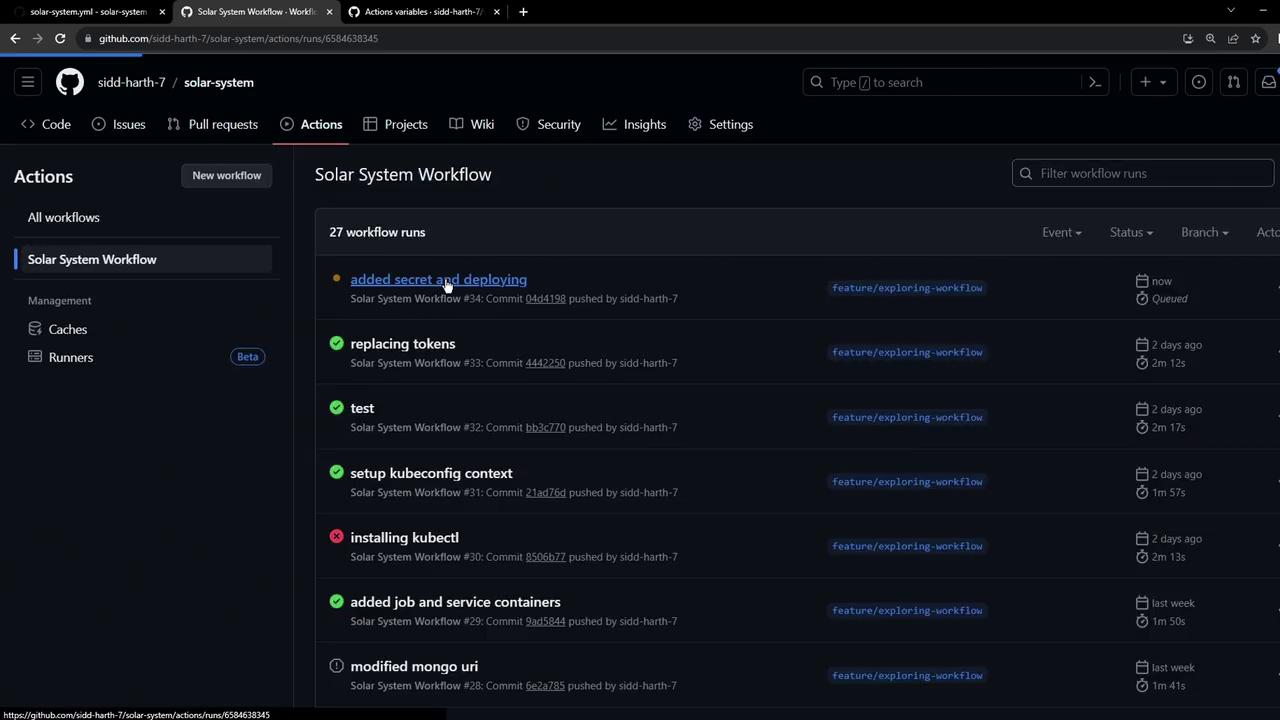The image size is (1280, 720).
Task: Open the header Issues circle-dot icon
Action: (x=1199, y=82)
